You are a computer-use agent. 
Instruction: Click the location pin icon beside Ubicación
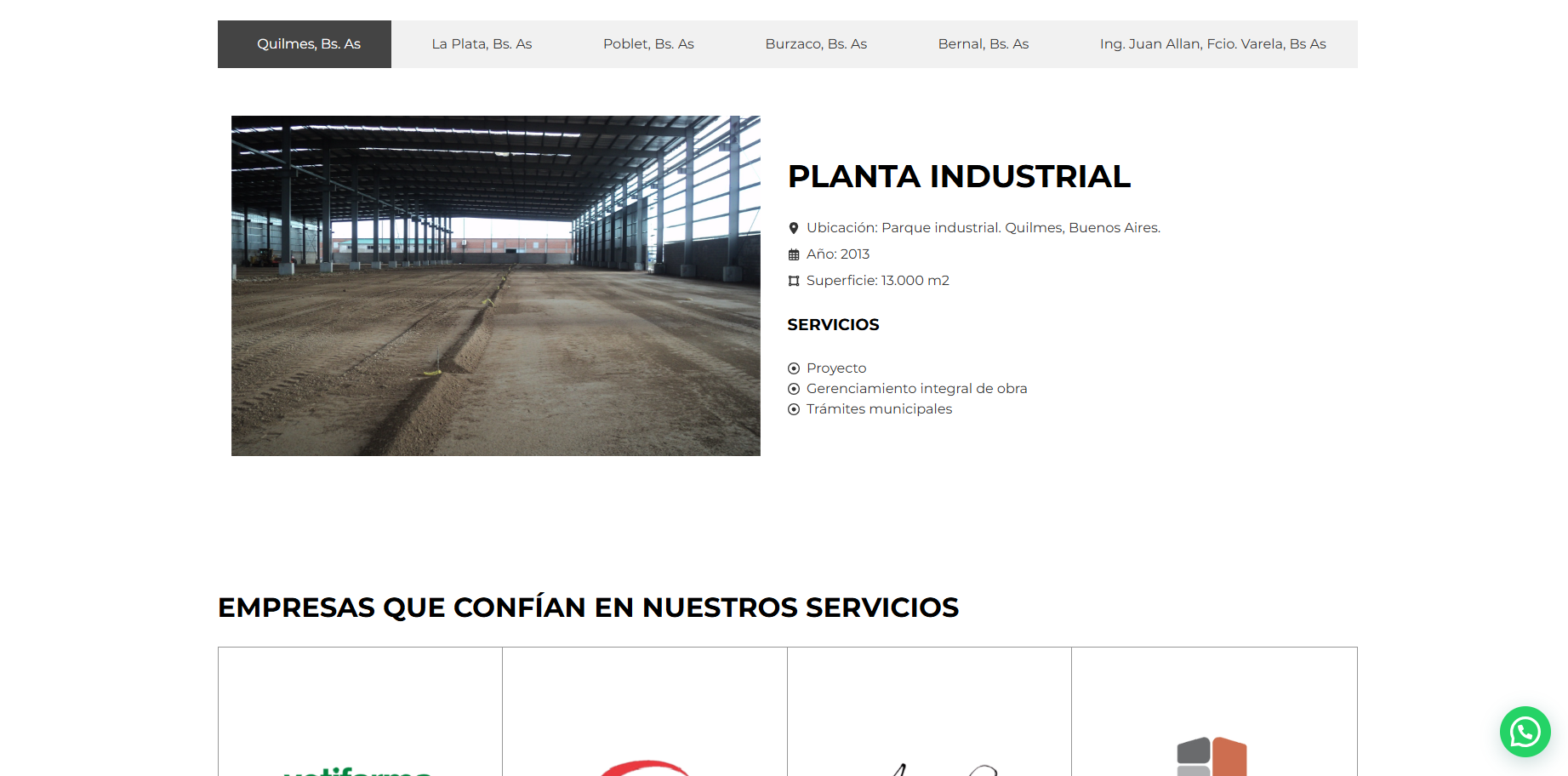click(x=794, y=228)
